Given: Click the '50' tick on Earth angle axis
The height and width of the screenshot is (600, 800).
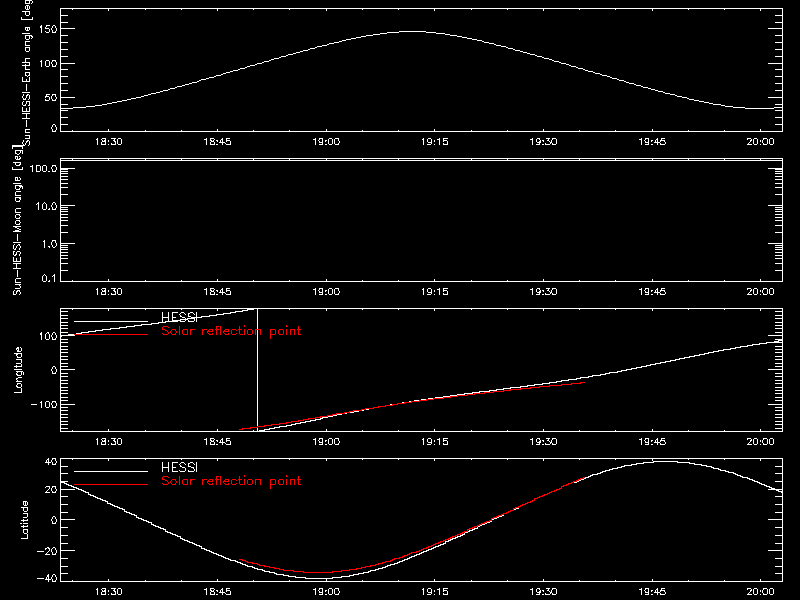Looking at the screenshot, I should pyautogui.click(x=51, y=97).
